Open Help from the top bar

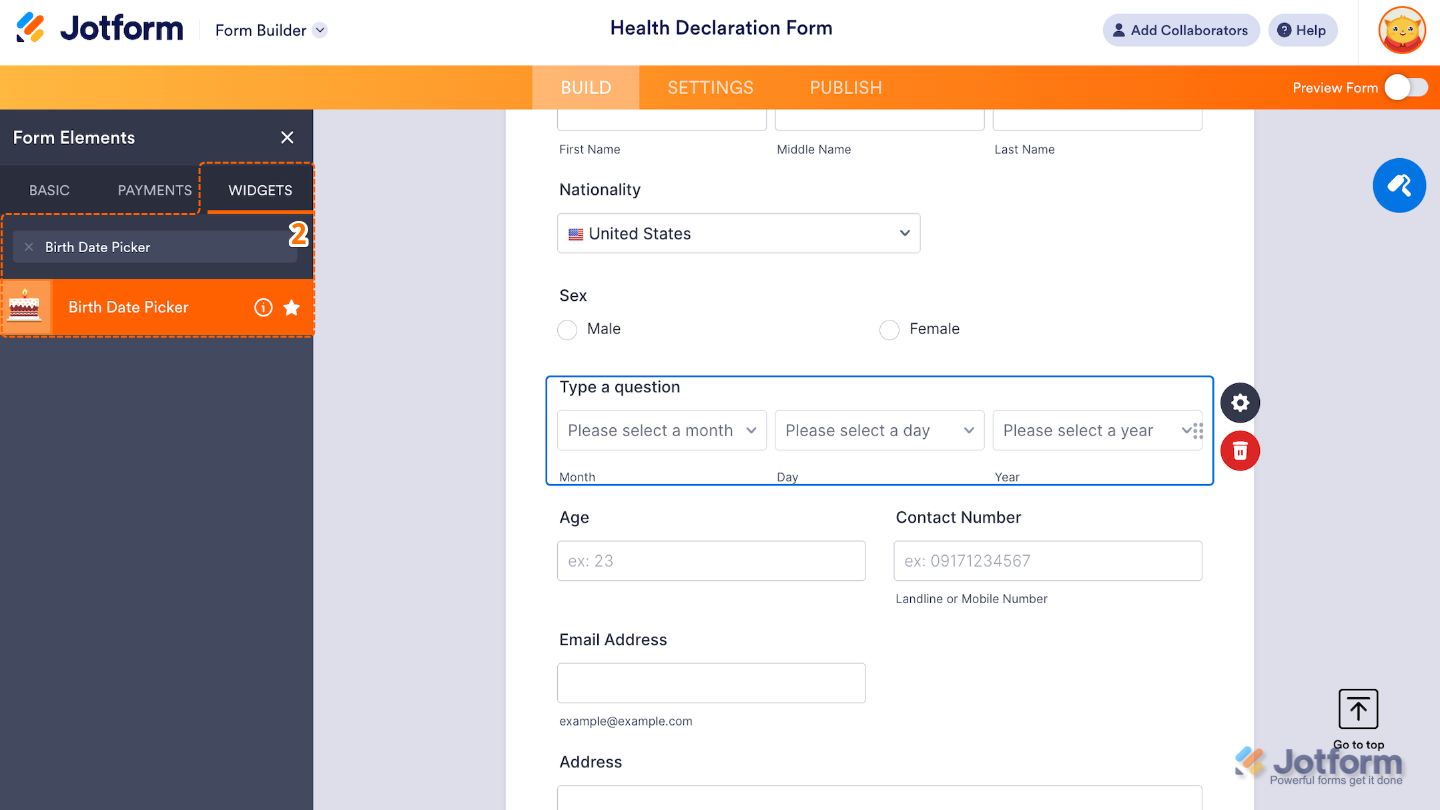click(1302, 30)
